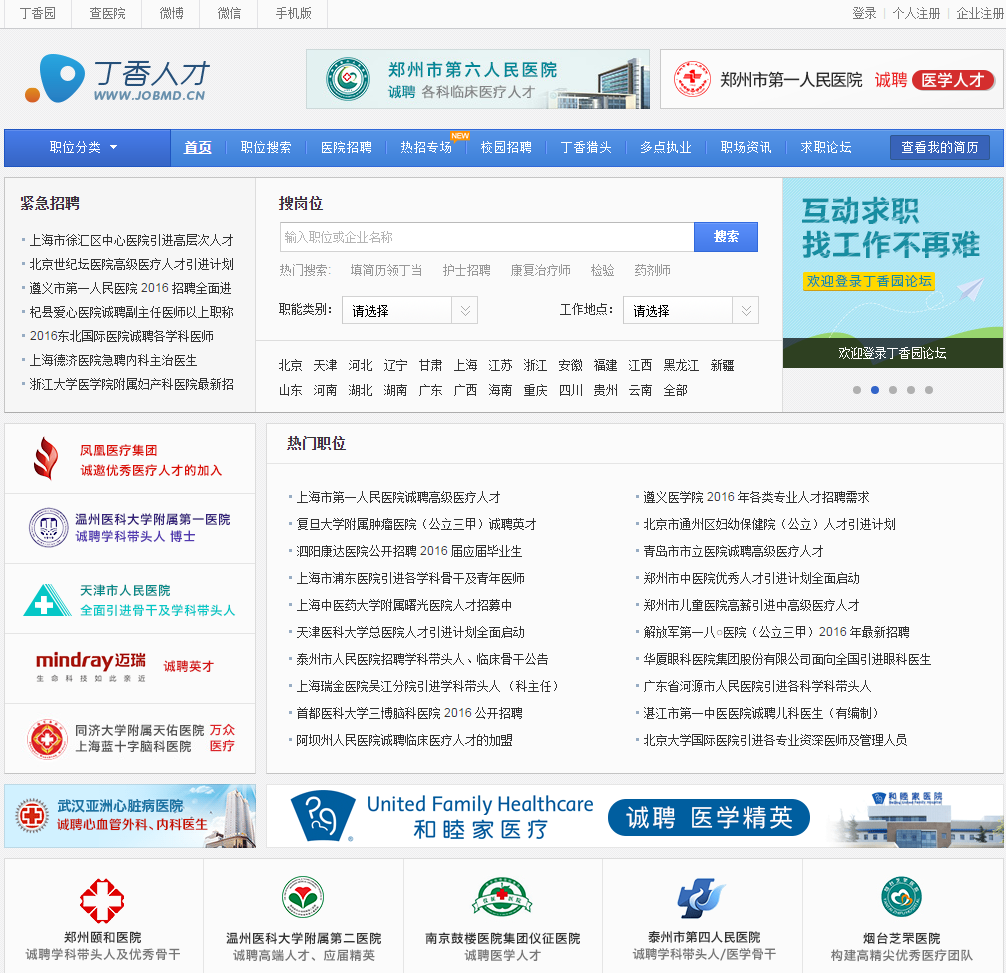Click the blue 搜索 button
Screen dimensions: 1006x973
pos(726,237)
